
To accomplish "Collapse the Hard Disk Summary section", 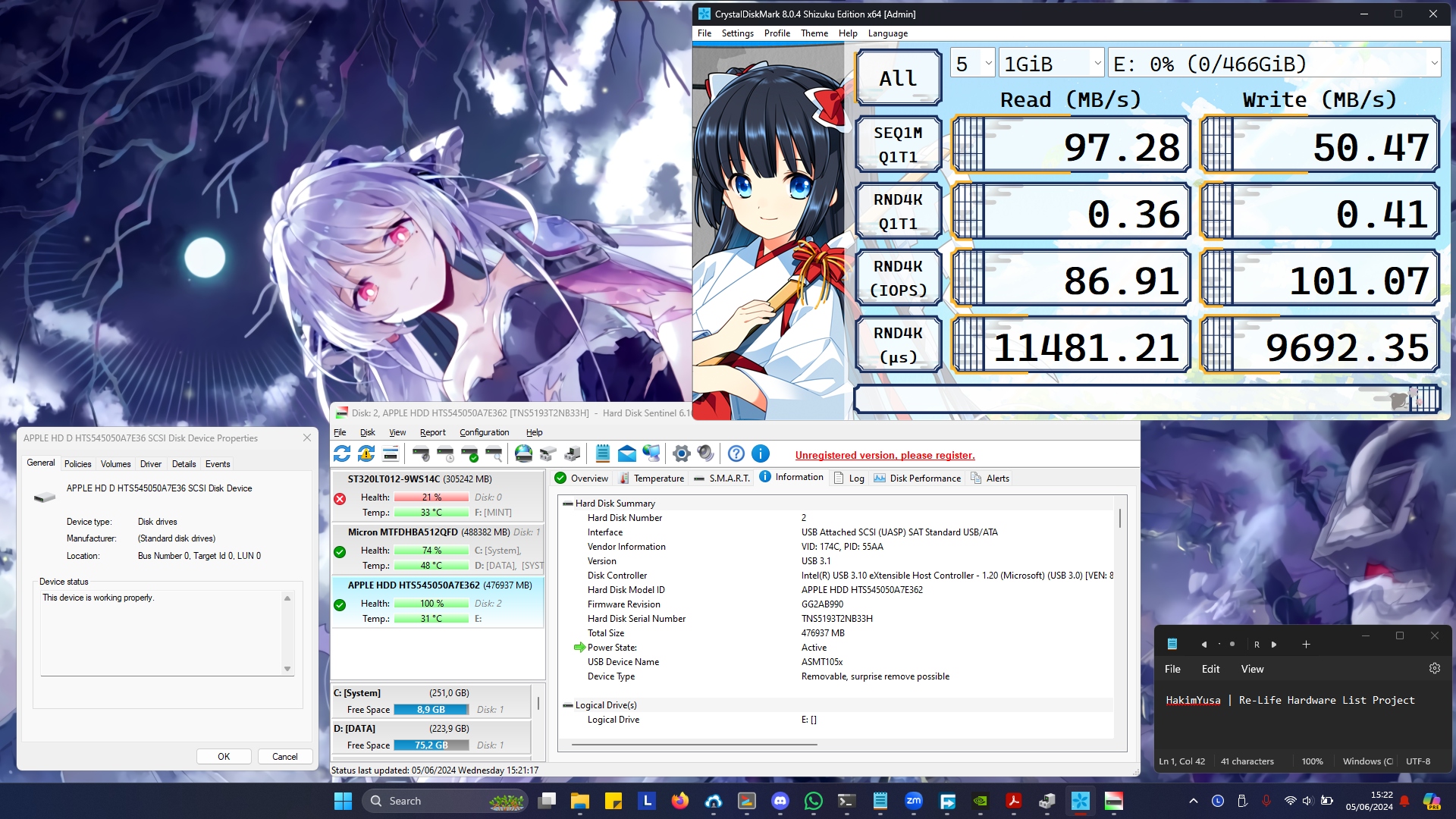I will (x=567, y=504).
